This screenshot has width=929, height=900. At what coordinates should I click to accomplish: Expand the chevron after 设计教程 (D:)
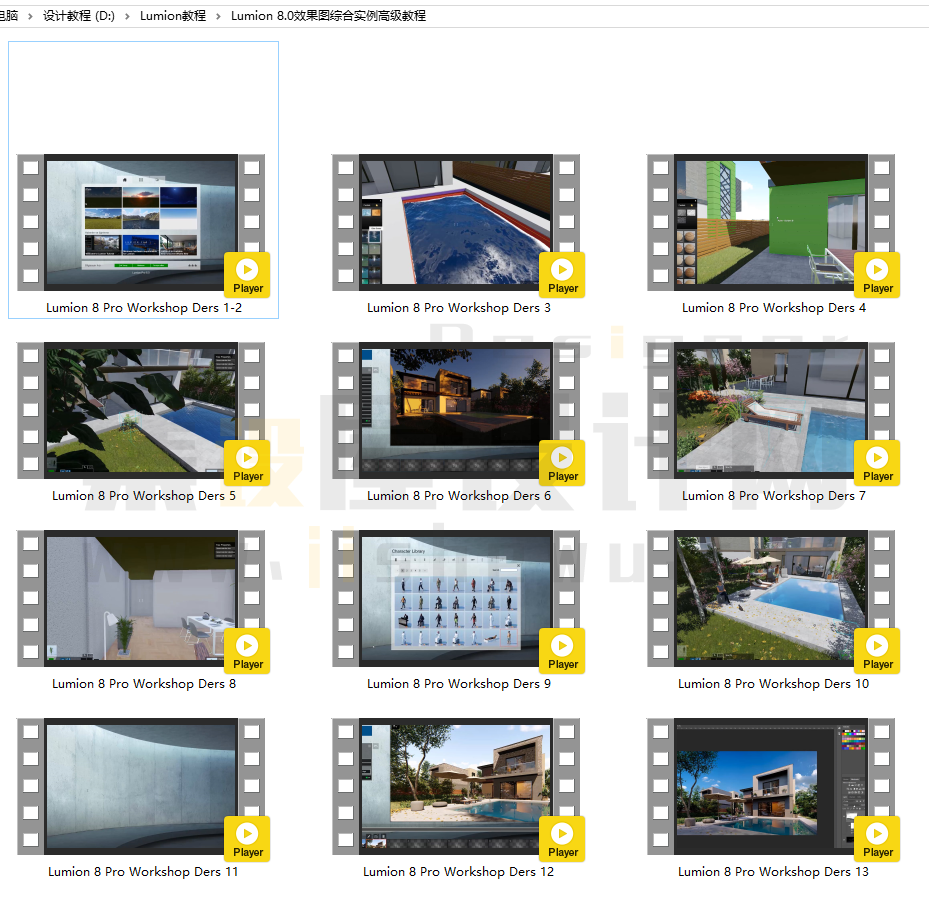pyautogui.click(x=127, y=17)
